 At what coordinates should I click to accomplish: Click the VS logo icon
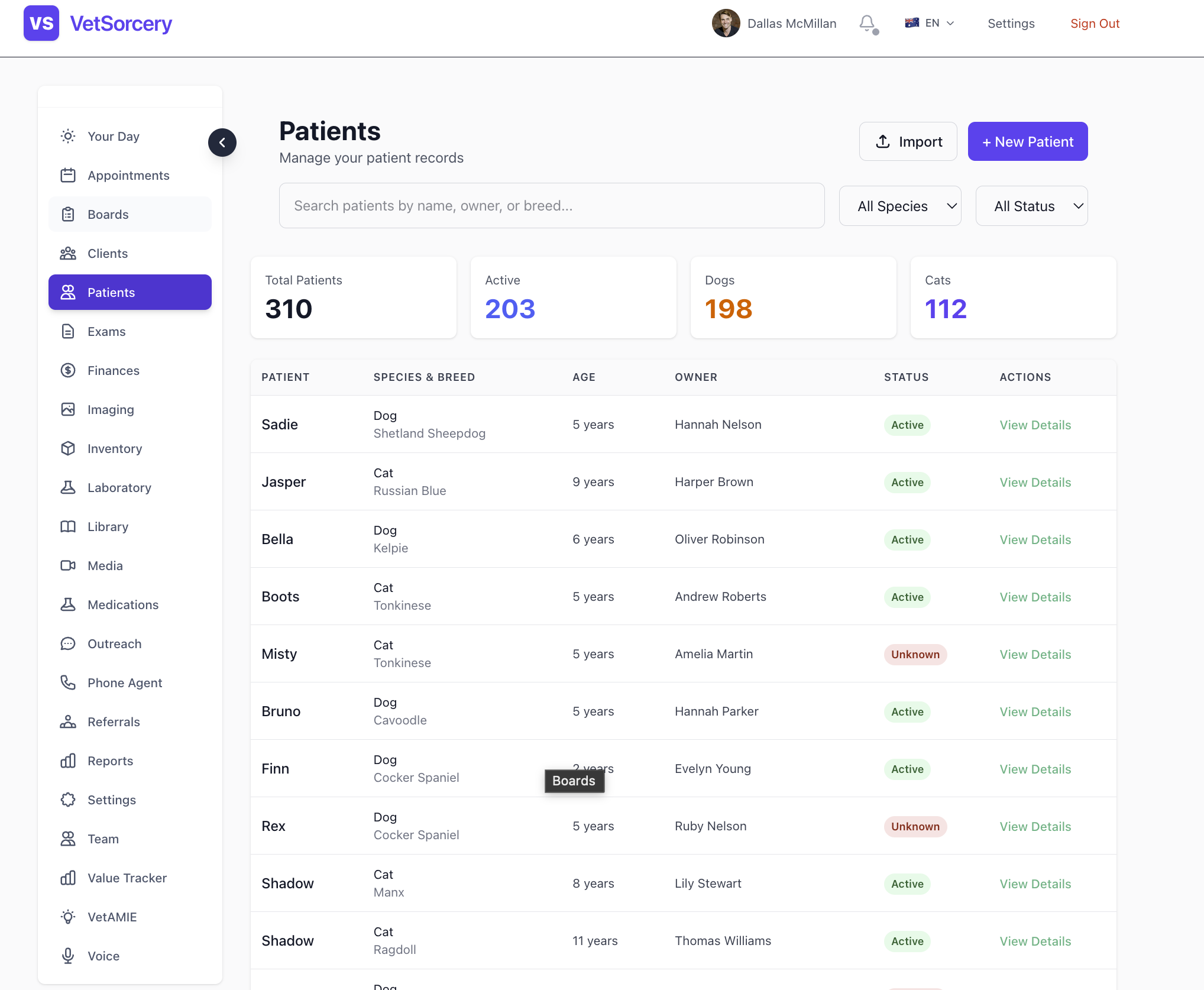tap(41, 24)
